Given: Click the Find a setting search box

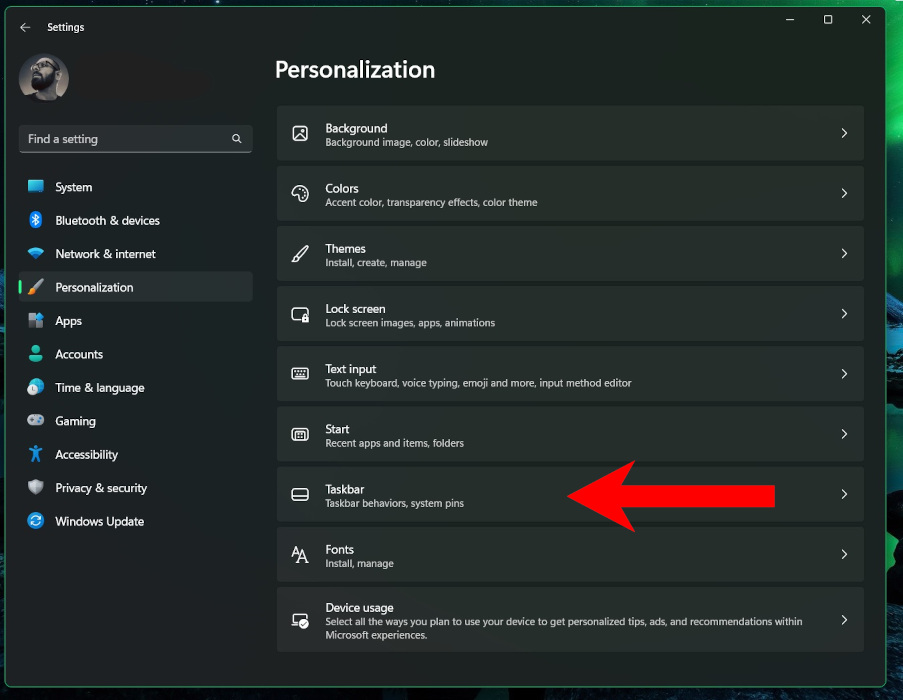Looking at the screenshot, I should click(x=135, y=139).
